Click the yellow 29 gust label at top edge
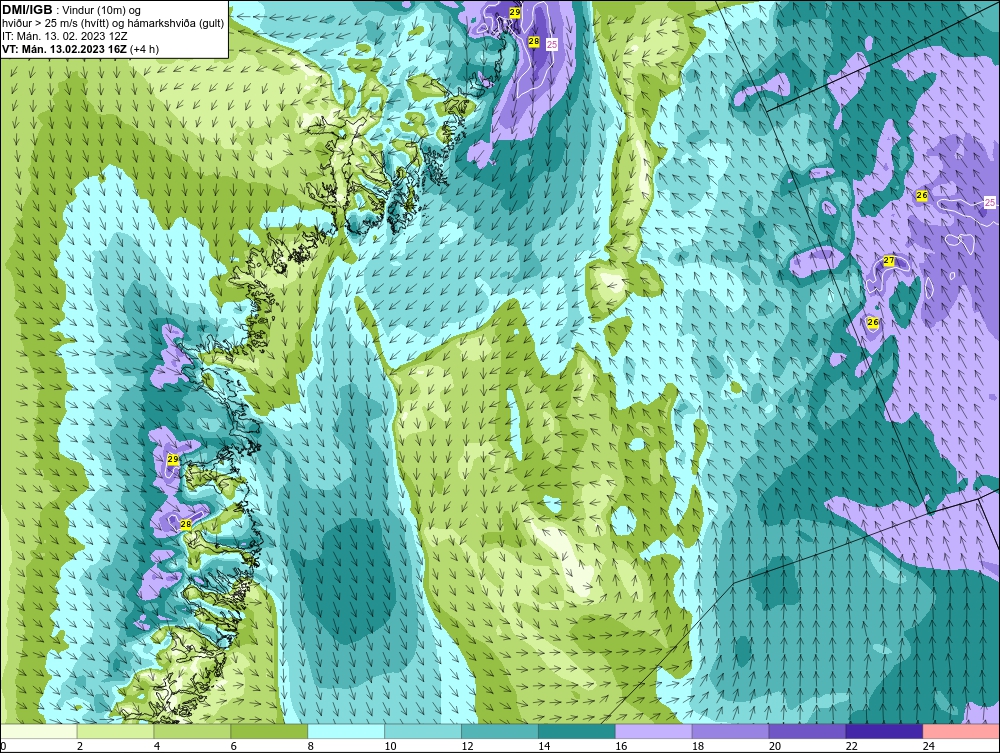Screen dimensions: 1000x753 515,12
